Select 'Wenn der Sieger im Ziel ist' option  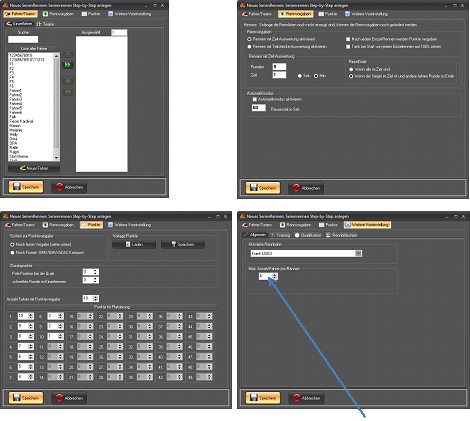pyautogui.click(x=351, y=76)
